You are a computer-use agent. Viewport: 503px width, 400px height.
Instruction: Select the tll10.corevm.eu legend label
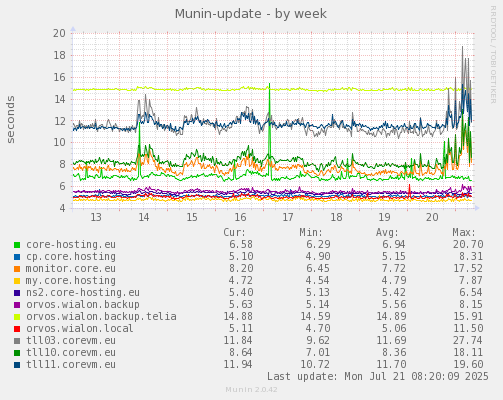pos(71,353)
